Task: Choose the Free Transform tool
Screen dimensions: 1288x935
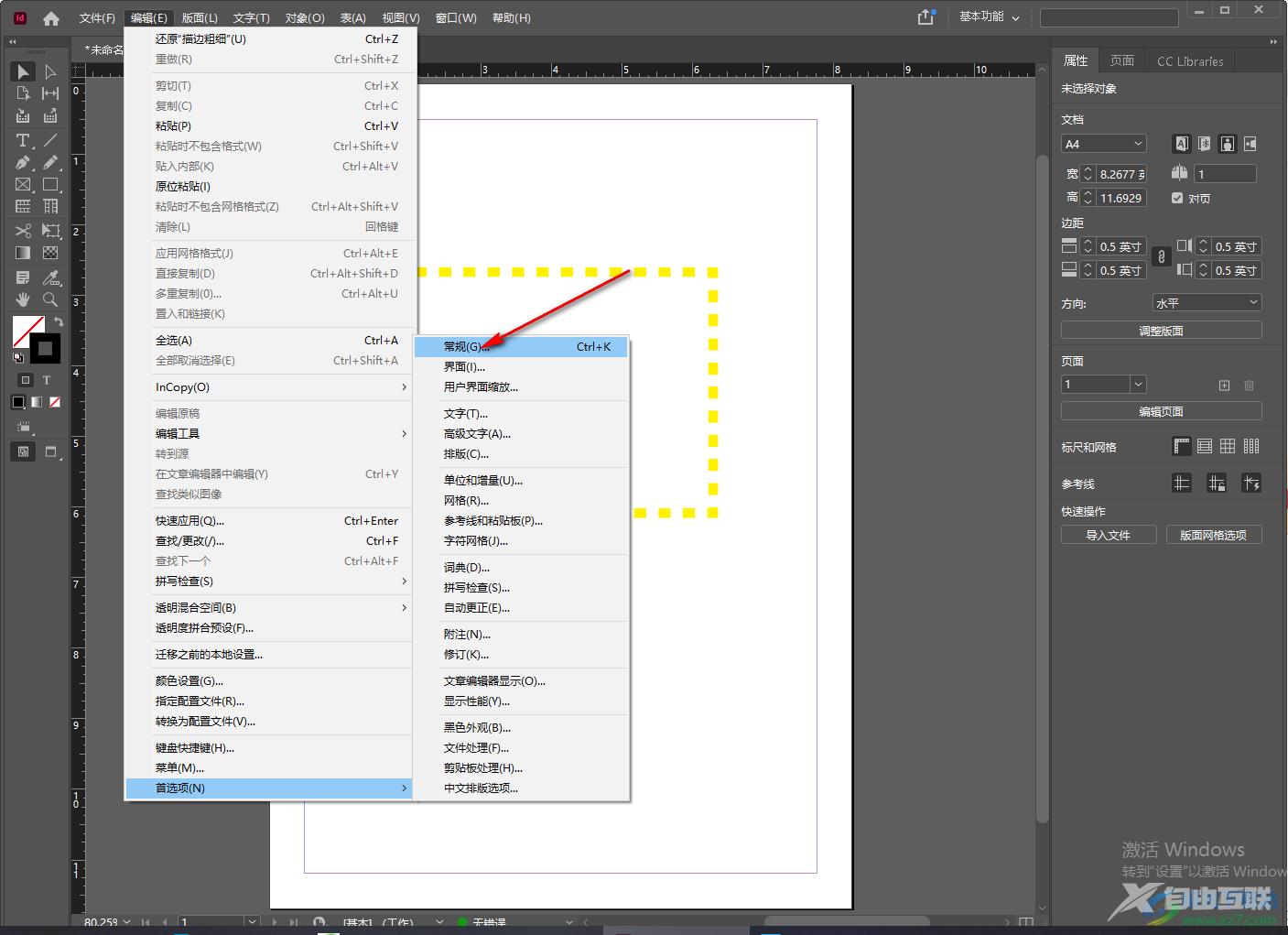Action: click(x=50, y=231)
